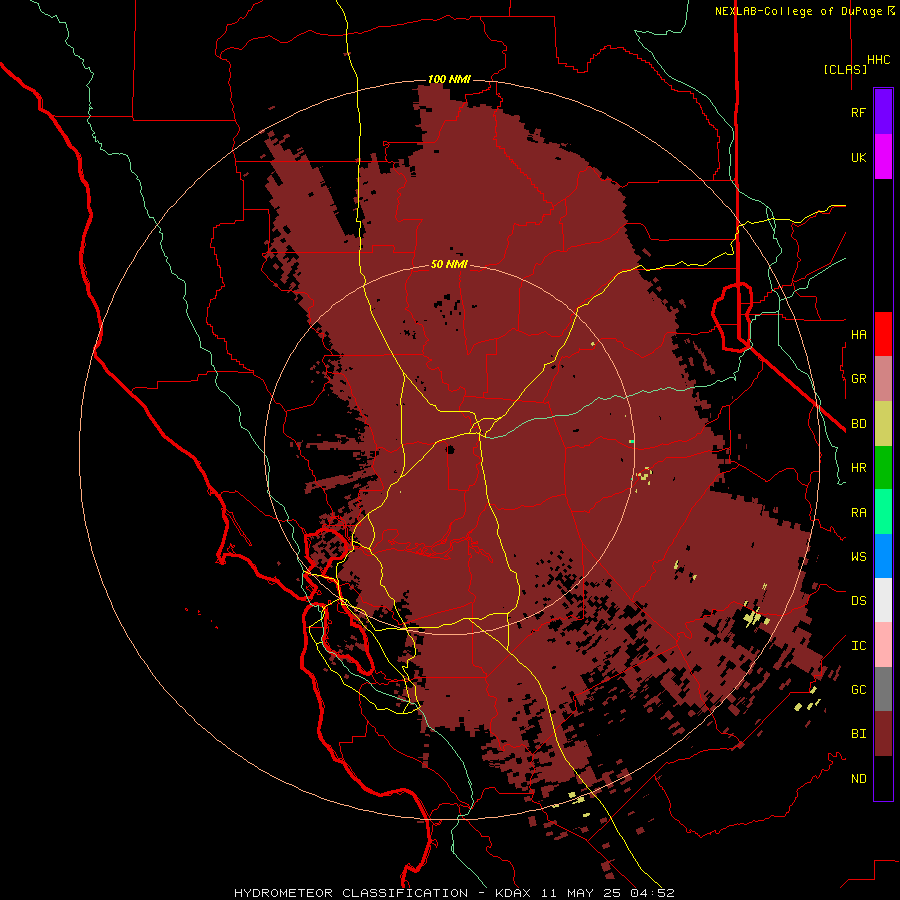Click the GC legend label
The image size is (900, 900).
point(859,689)
